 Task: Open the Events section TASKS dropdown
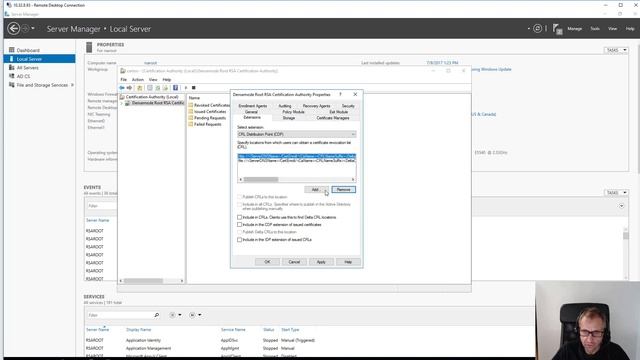point(616,192)
